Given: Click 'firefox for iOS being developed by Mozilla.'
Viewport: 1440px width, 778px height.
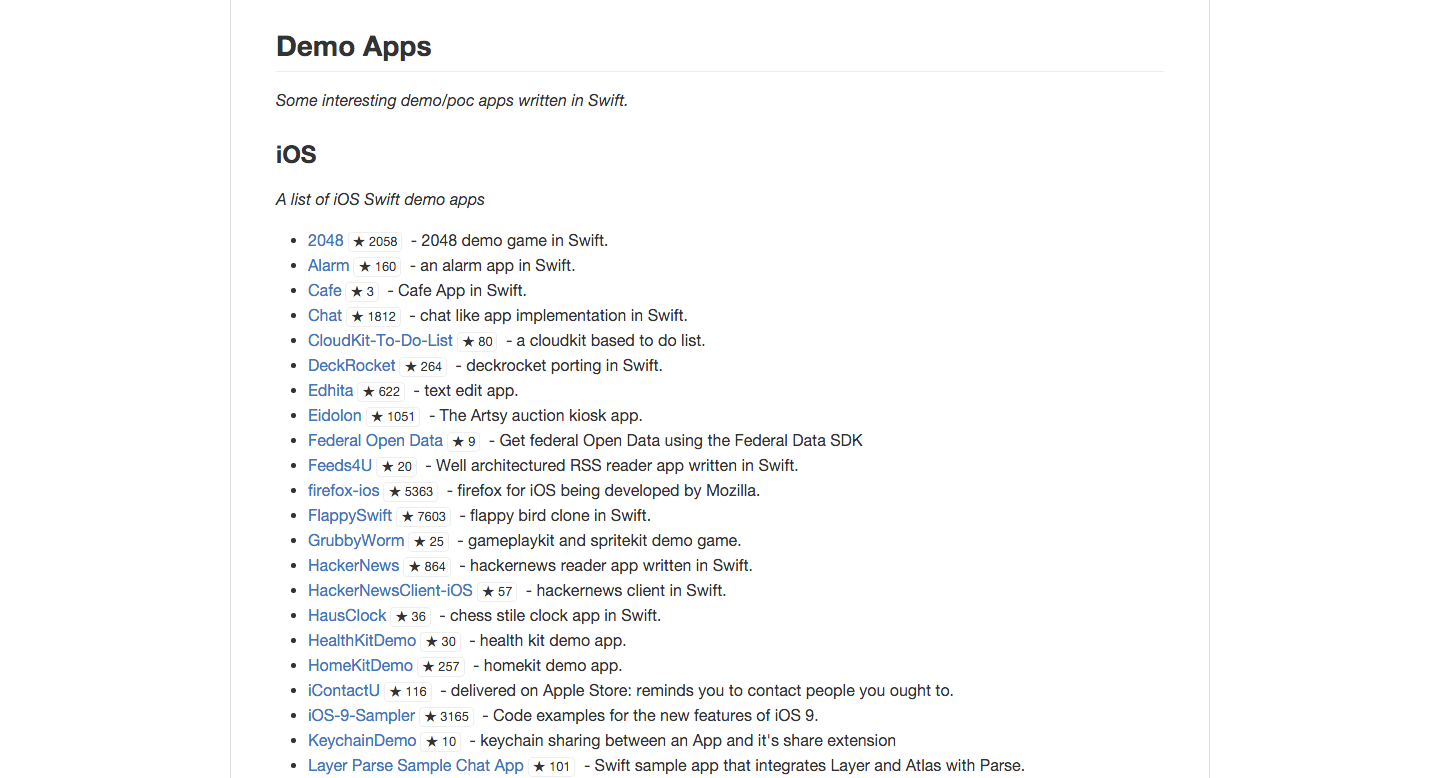Looking at the screenshot, I should tap(609, 490).
